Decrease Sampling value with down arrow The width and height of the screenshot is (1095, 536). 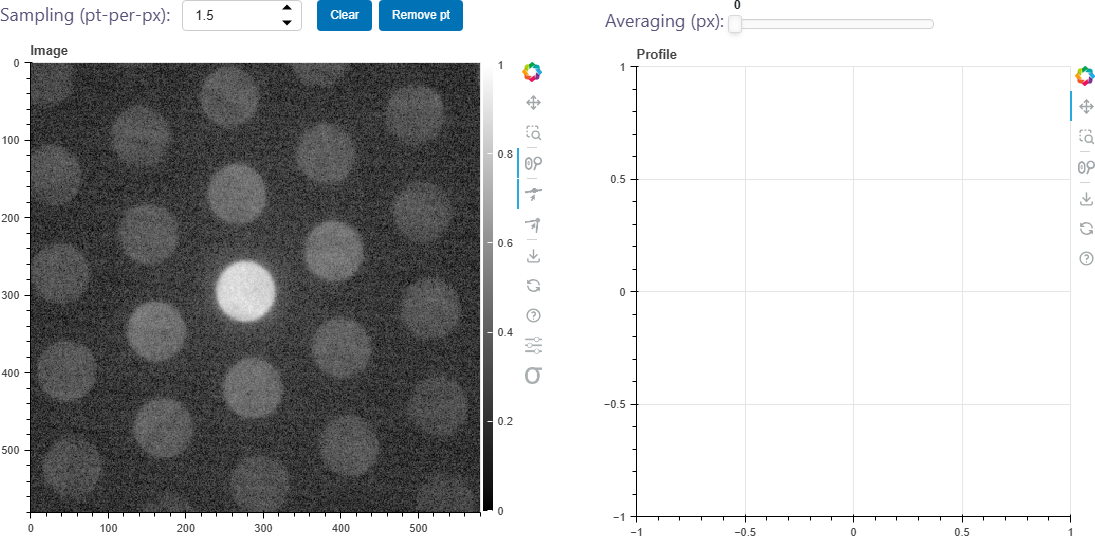pyautogui.click(x=286, y=22)
